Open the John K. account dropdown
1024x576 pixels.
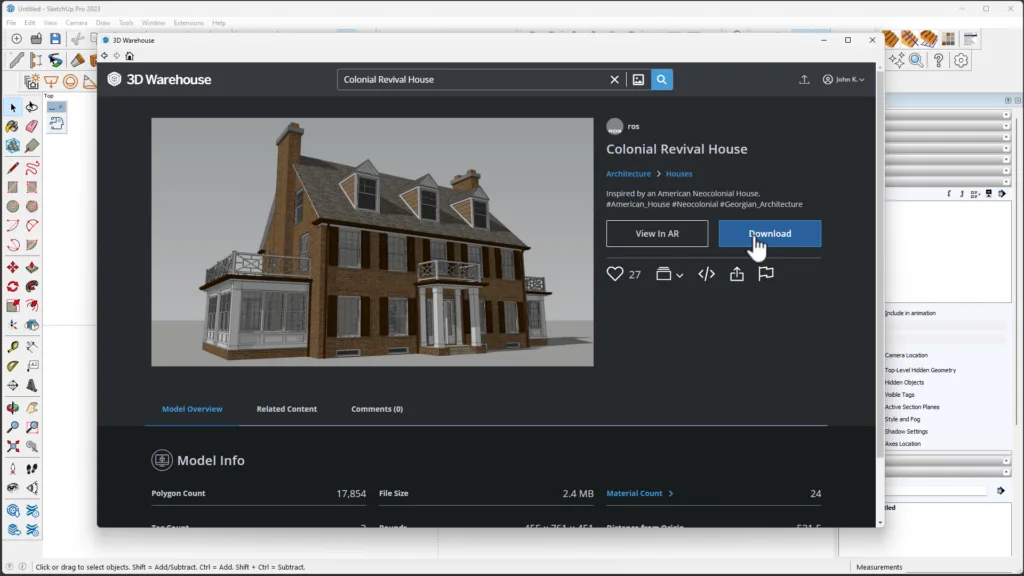pos(843,79)
